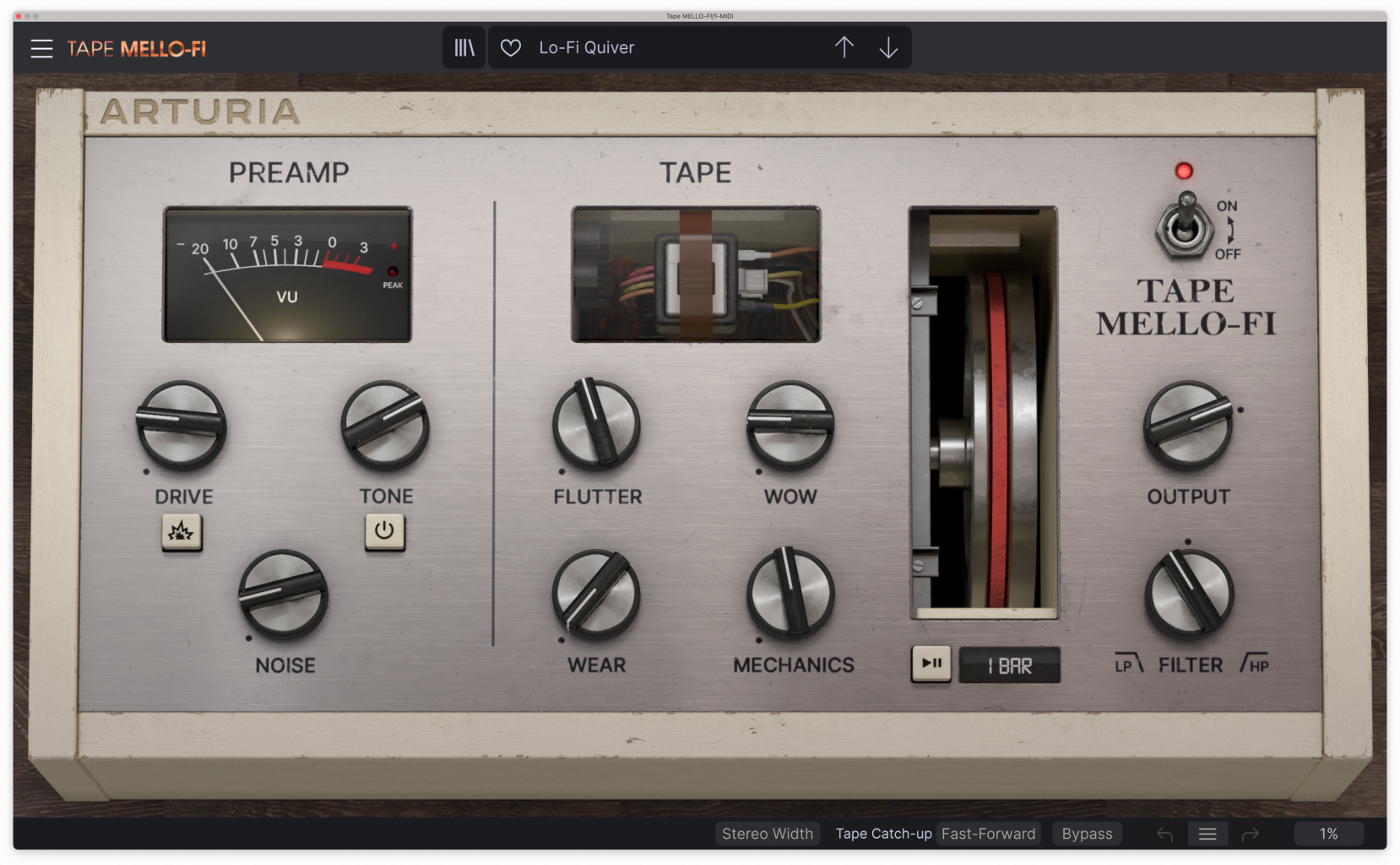1400x865 pixels.
Task: Click the ARTURIA brand logo
Action: 200,112
